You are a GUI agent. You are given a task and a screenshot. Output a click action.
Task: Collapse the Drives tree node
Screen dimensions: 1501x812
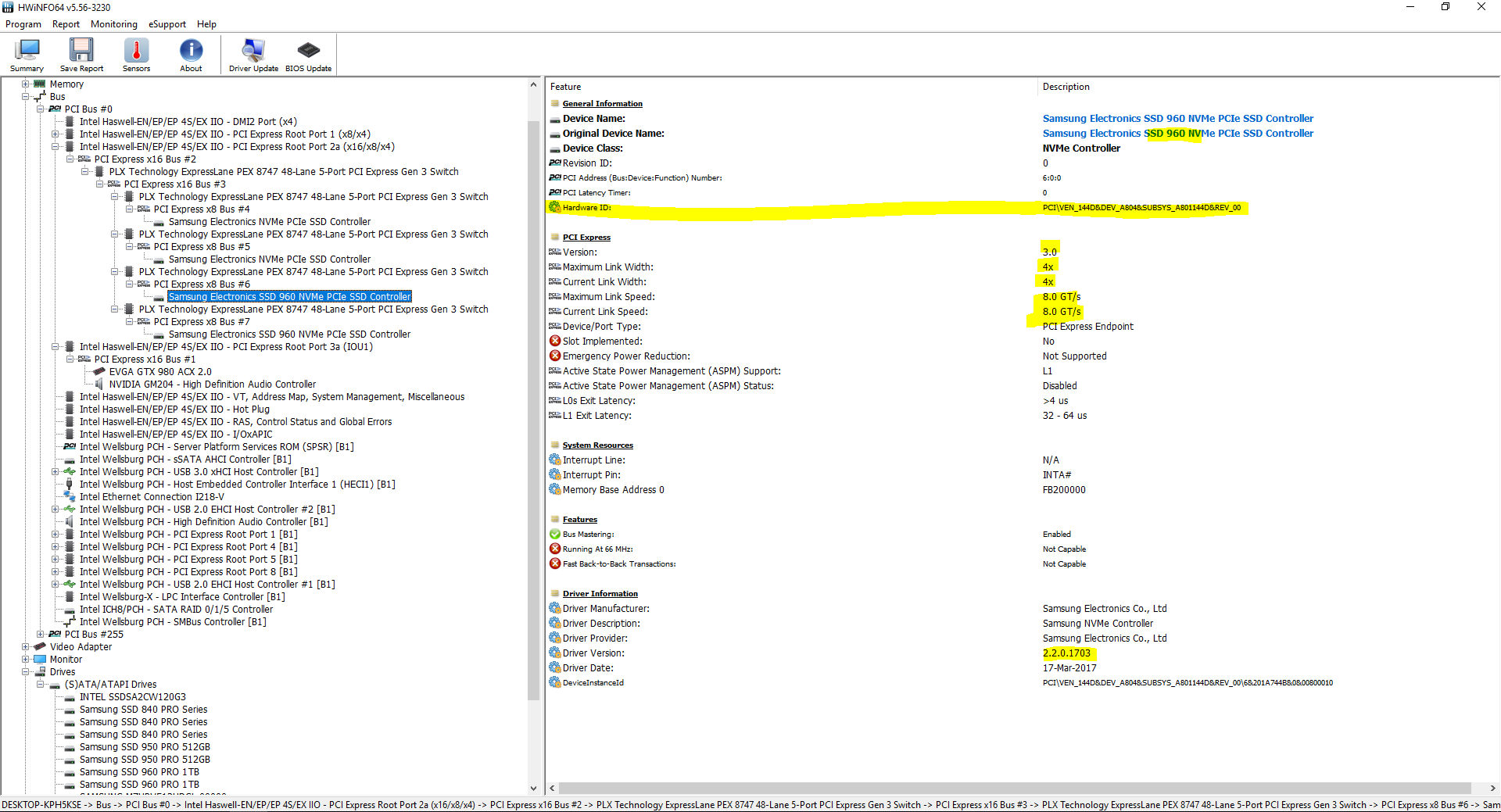pos(26,671)
